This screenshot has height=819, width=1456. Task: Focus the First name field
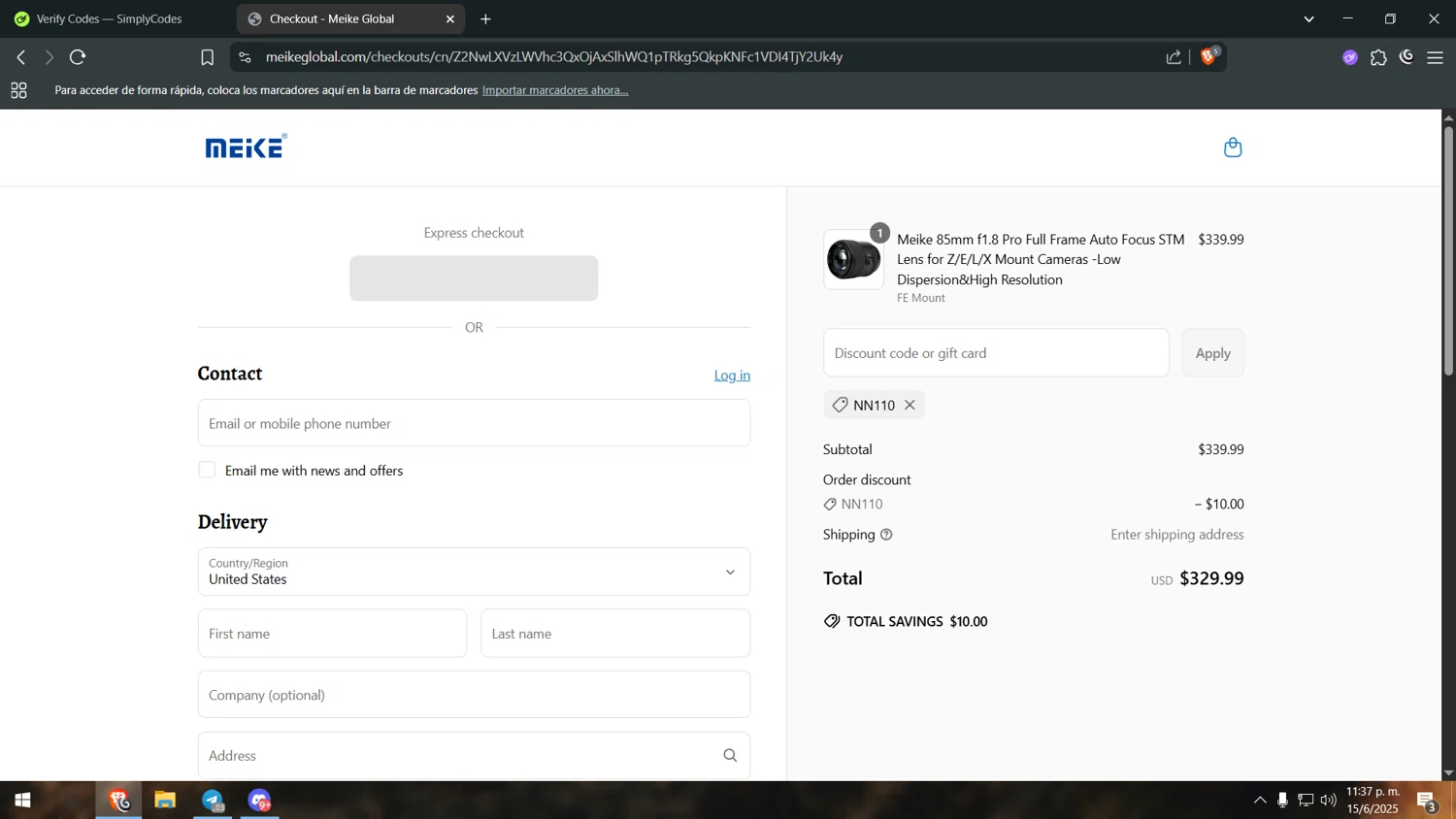pos(332,634)
